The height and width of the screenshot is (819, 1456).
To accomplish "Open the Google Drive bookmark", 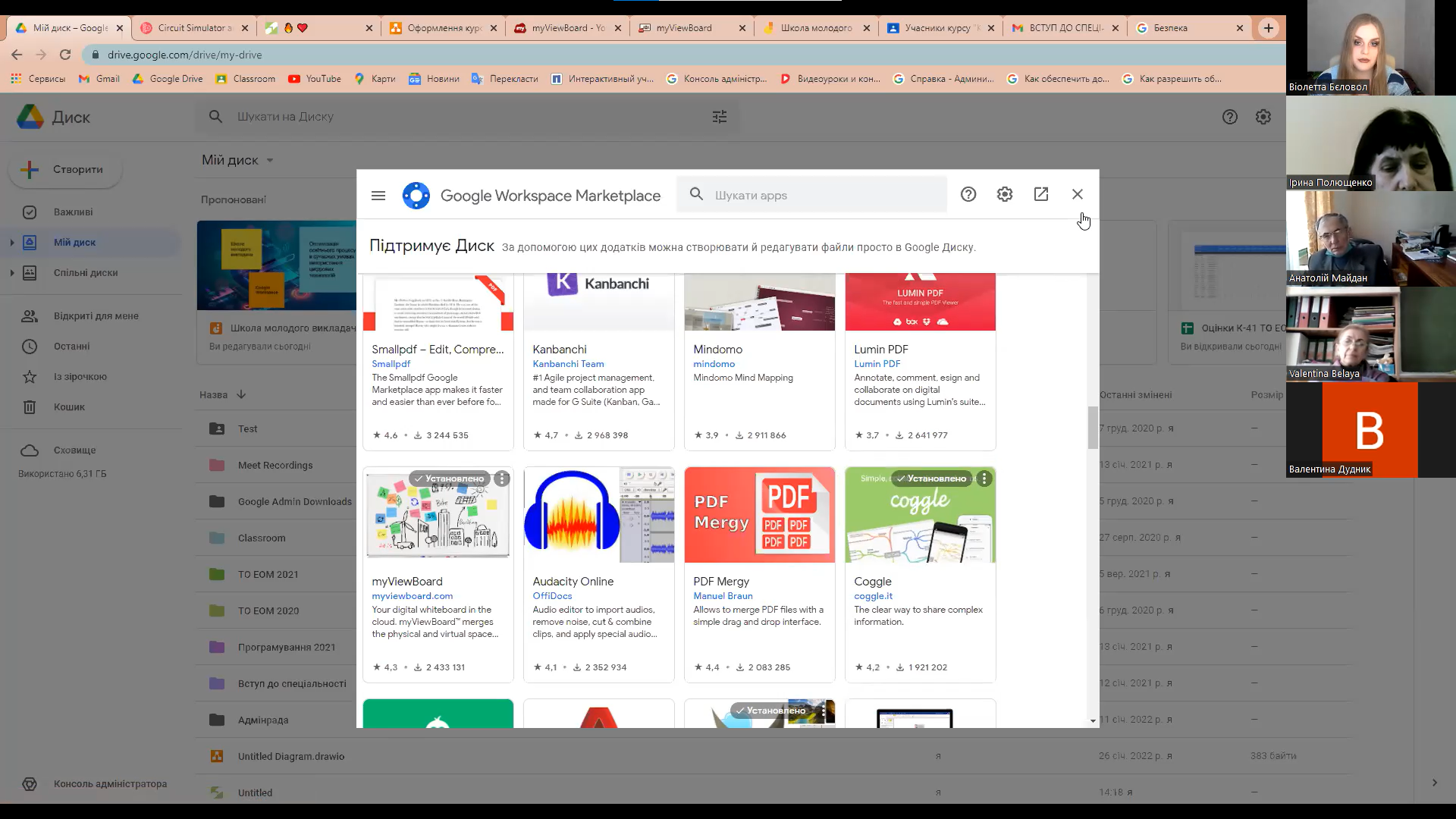I will [x=168, y=79].
